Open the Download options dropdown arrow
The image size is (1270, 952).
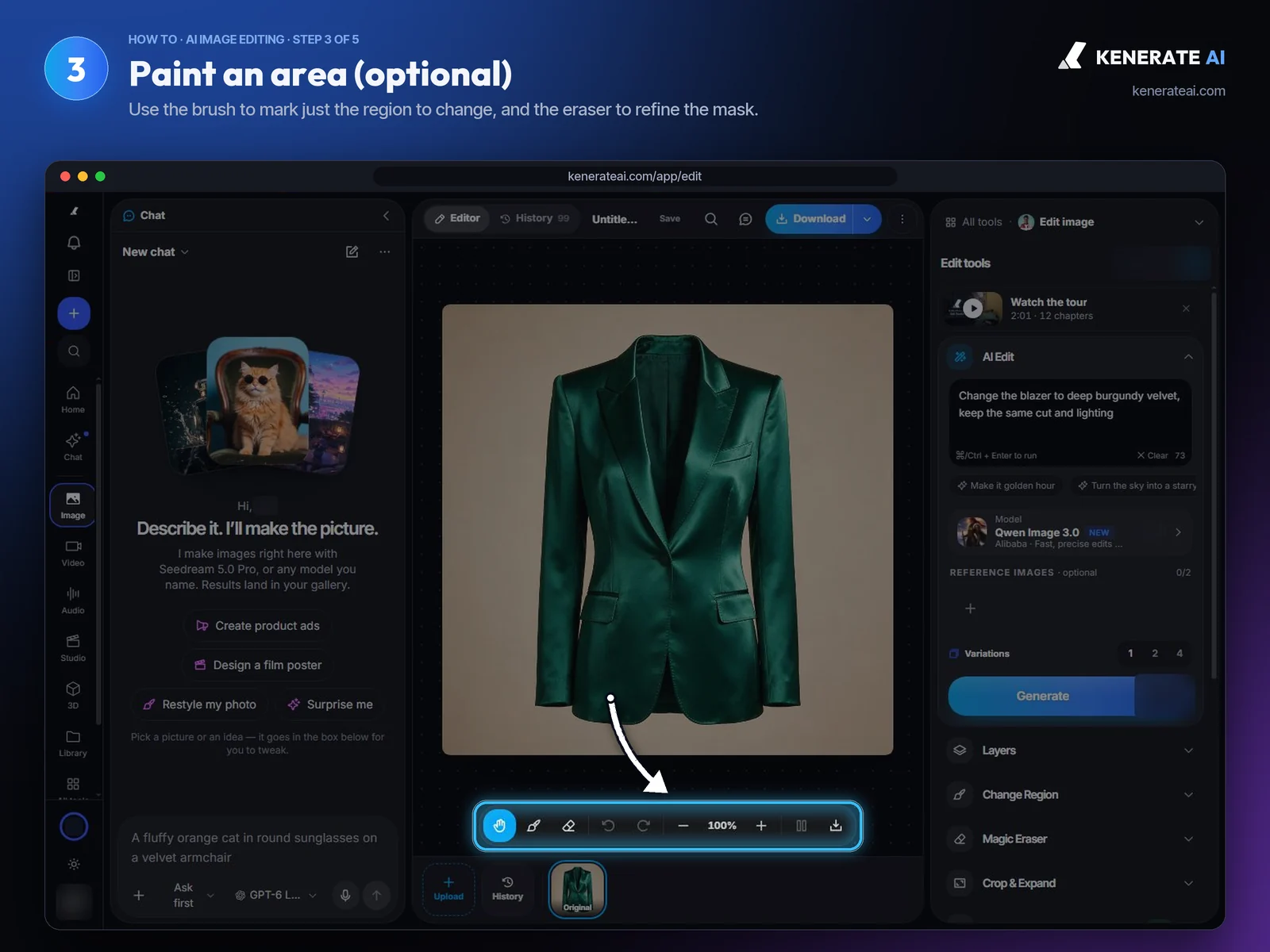(868, 219)
